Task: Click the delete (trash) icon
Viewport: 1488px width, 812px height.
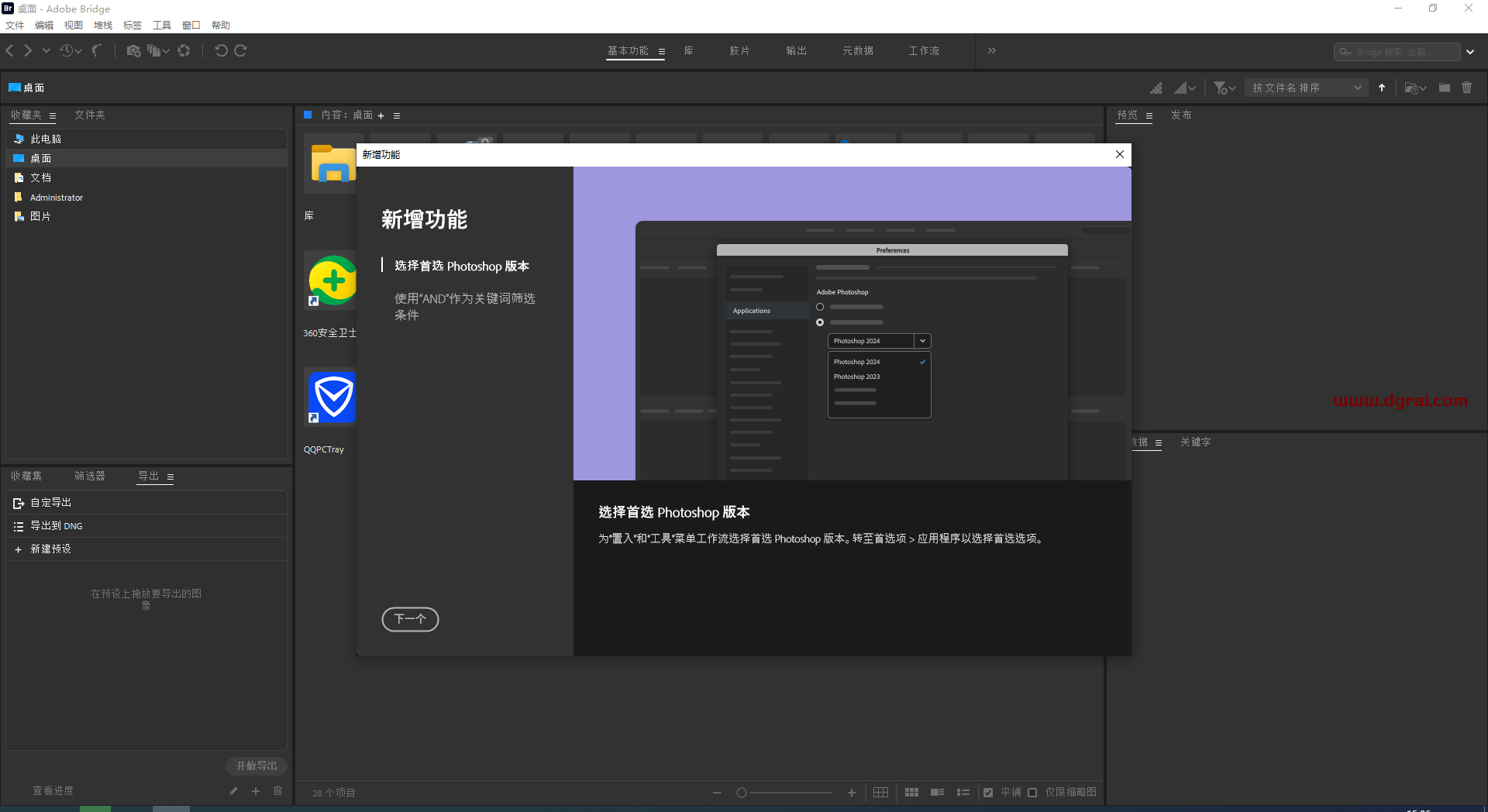Action: click(1466, 88)
